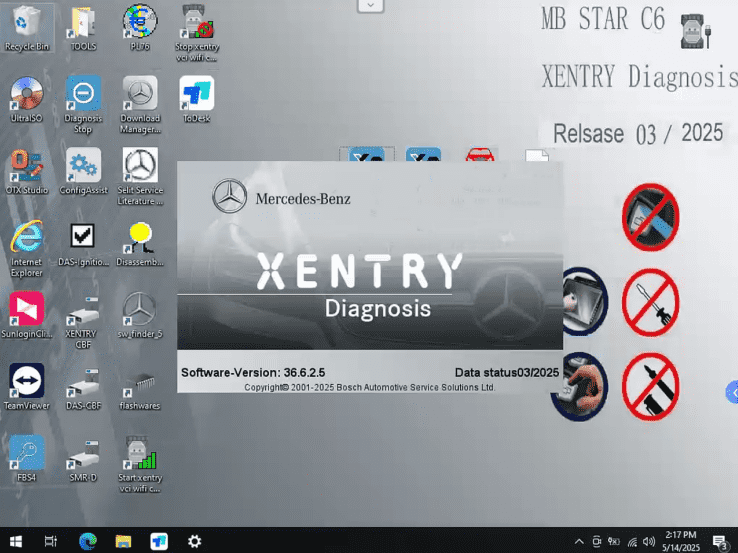
Task: Open the SMR-D shortcut
Action: coord(83,460)
